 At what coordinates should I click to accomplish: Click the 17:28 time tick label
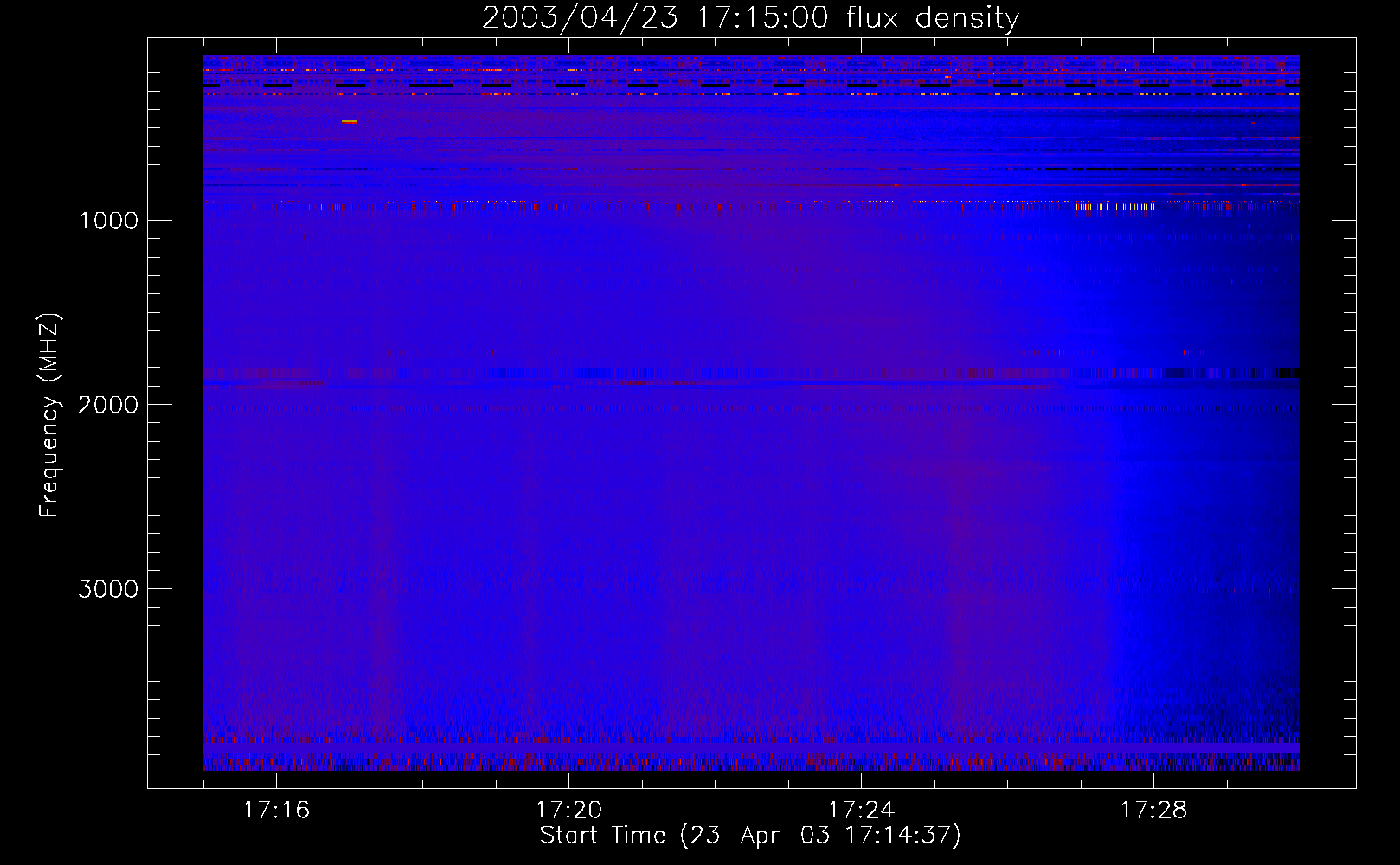click(1153, 811)
